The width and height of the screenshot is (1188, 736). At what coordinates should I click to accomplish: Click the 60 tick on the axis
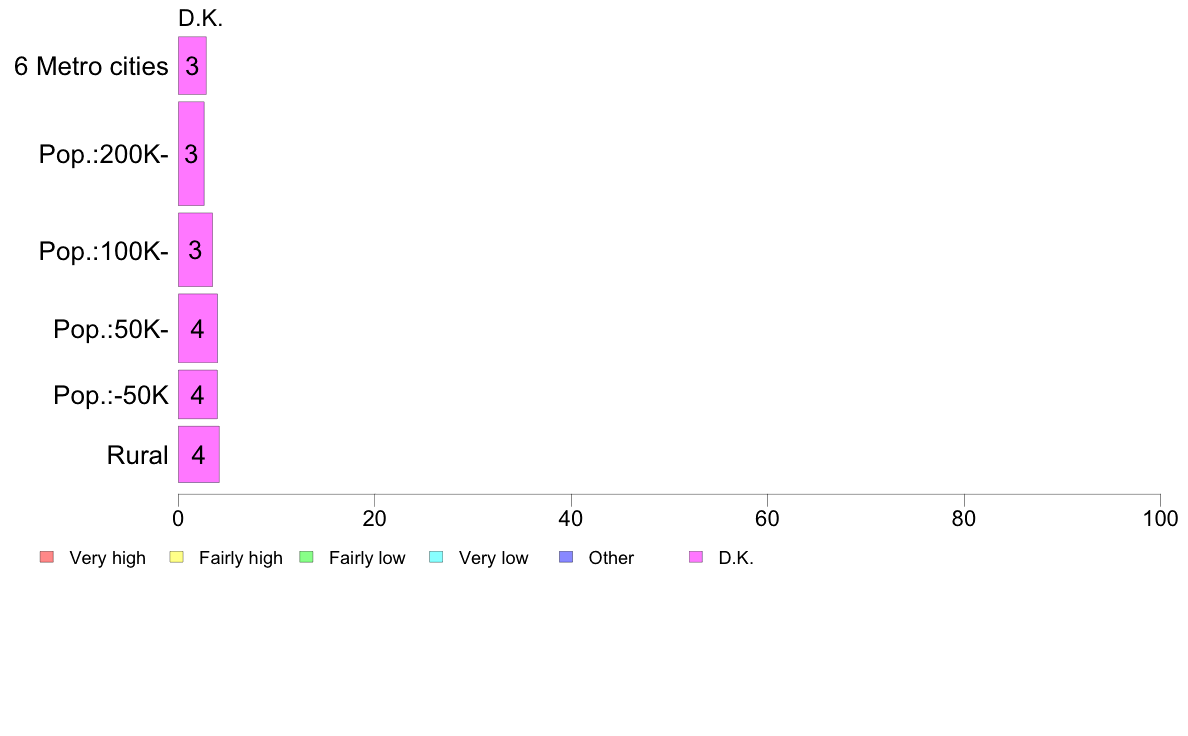[x=767, y=518]
